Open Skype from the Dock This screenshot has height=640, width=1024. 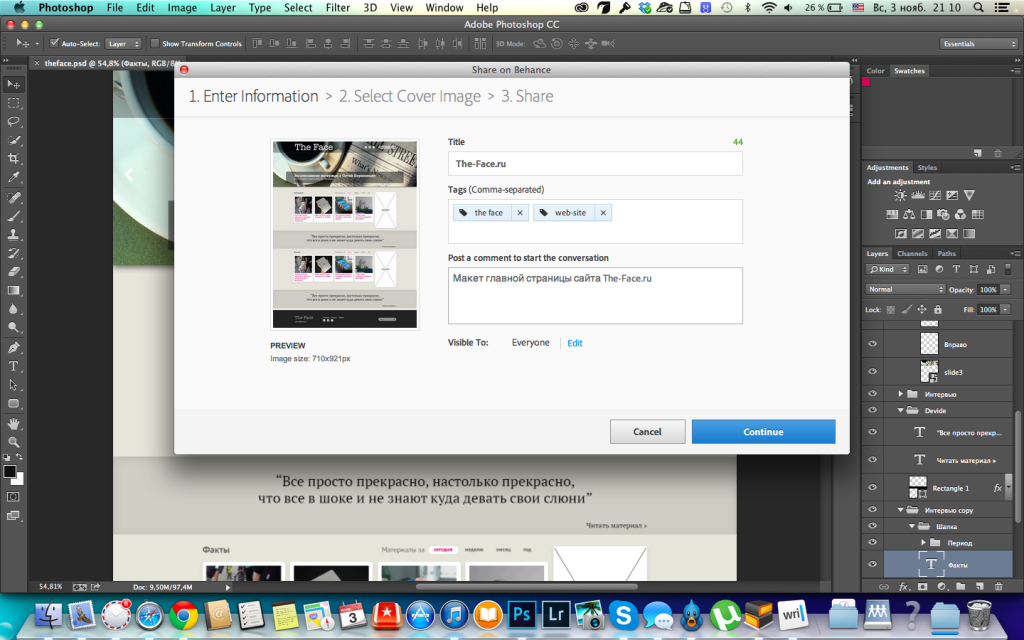(x=624, y=615)
